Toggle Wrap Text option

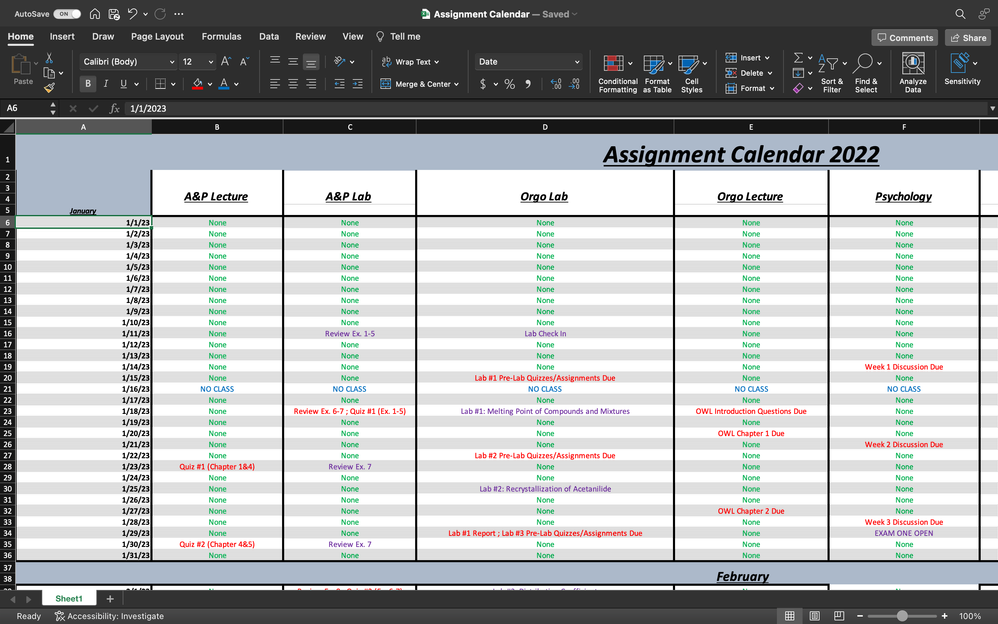pyautogui.click(x=410, y=62)
